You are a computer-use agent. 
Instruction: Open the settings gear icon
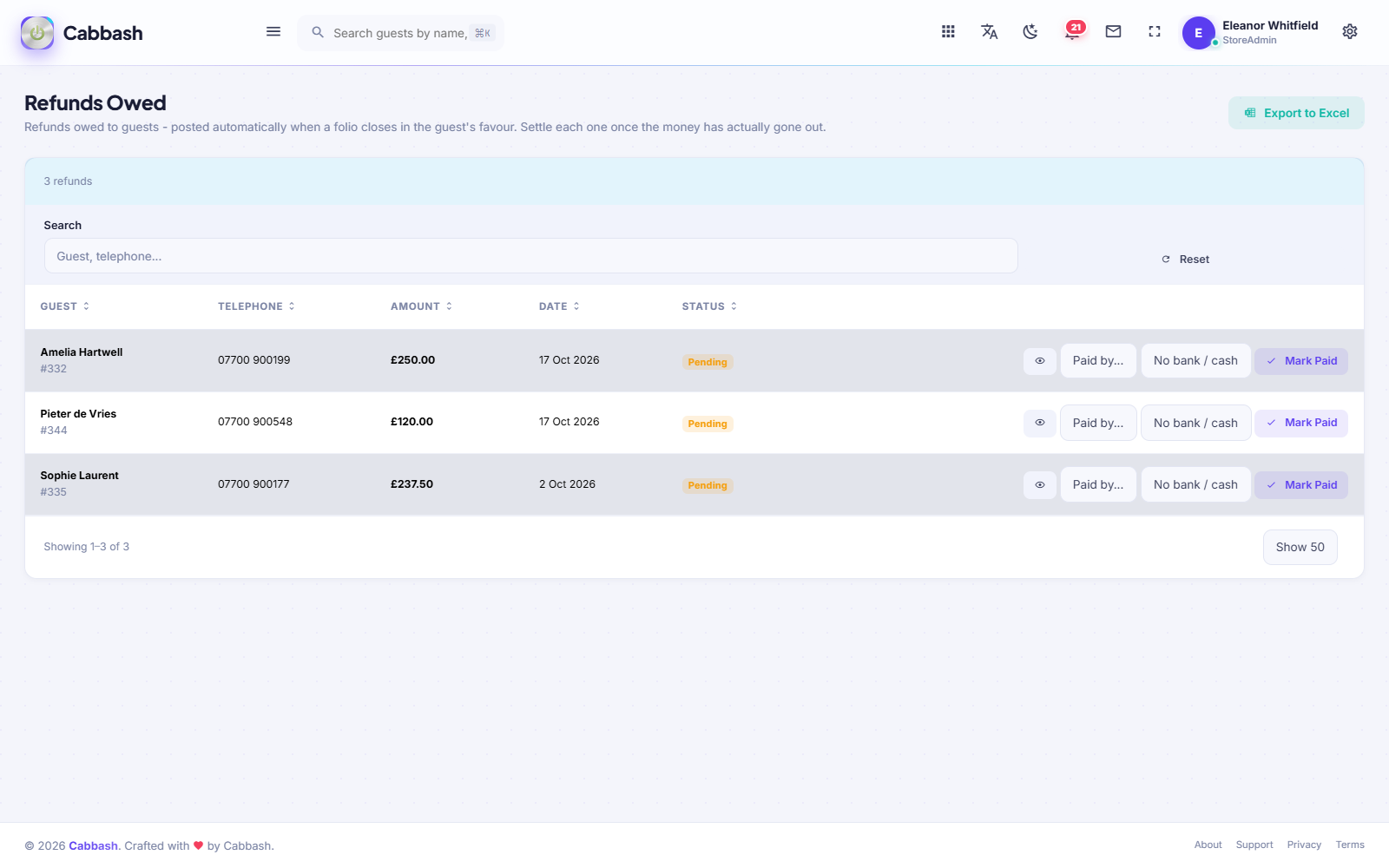(x=1350, y=32)
